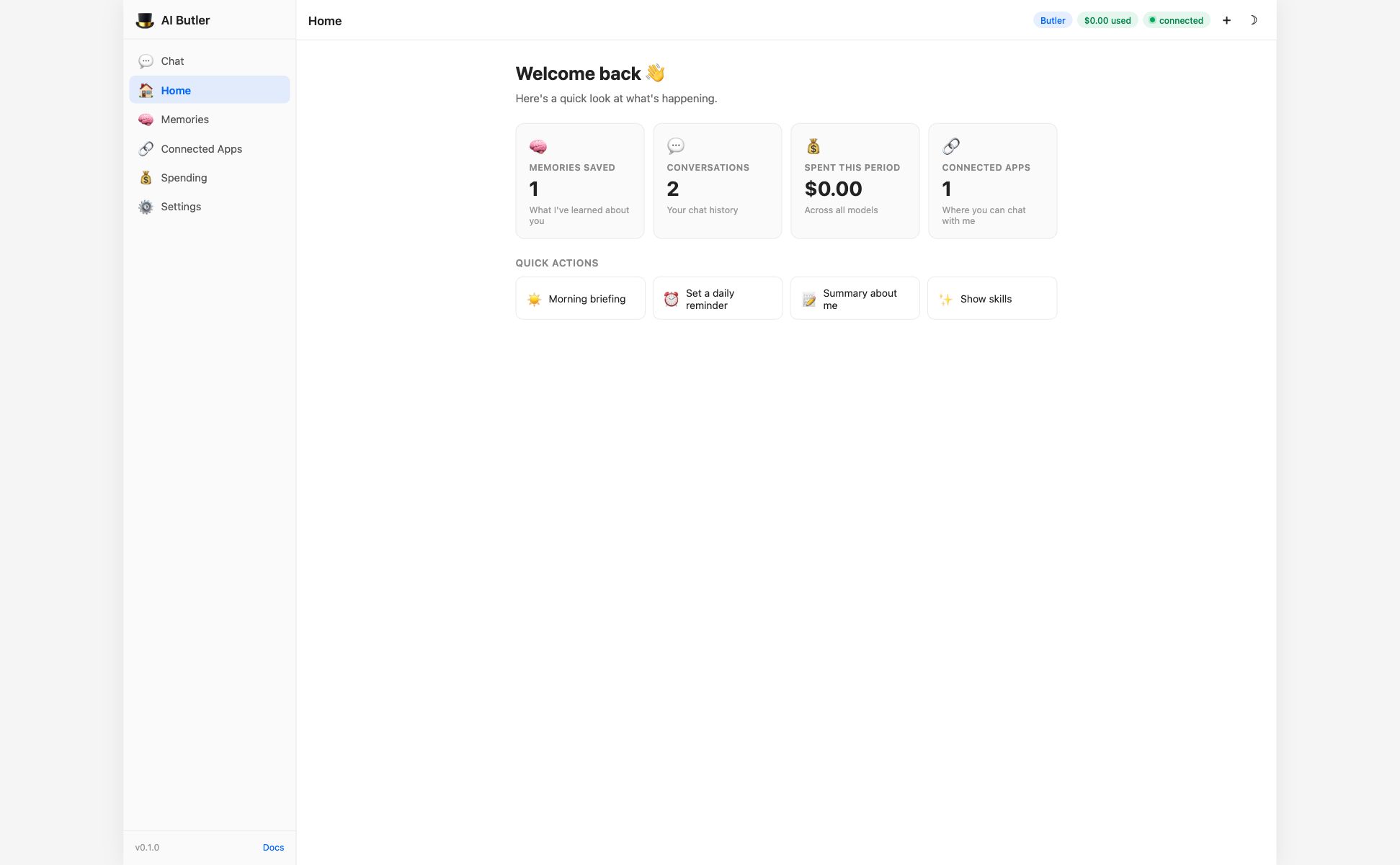
Task: Click the AI Butler top hat logo
Action: coord(145,19)
